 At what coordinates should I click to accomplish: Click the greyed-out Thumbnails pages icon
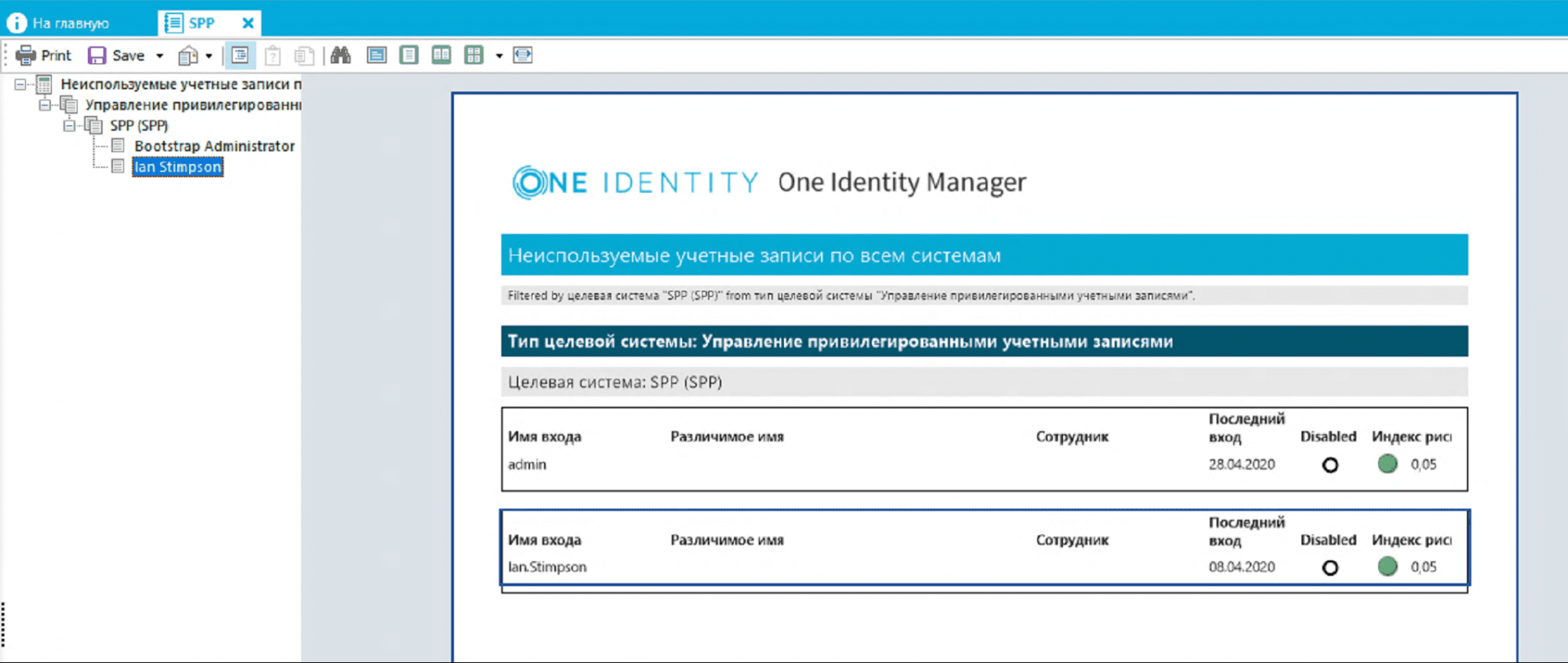(x=304, y=56)
